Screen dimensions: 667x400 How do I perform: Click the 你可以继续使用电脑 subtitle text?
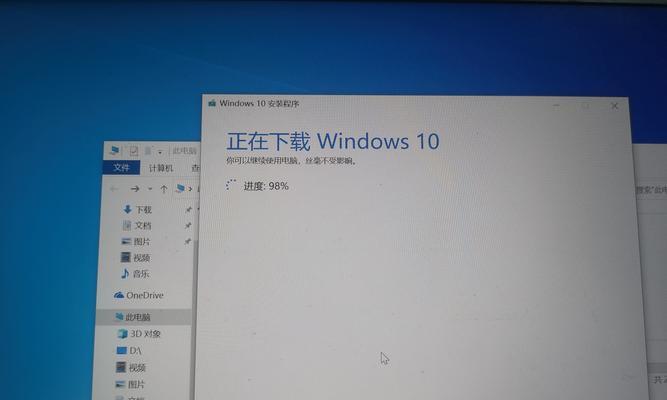291,161
